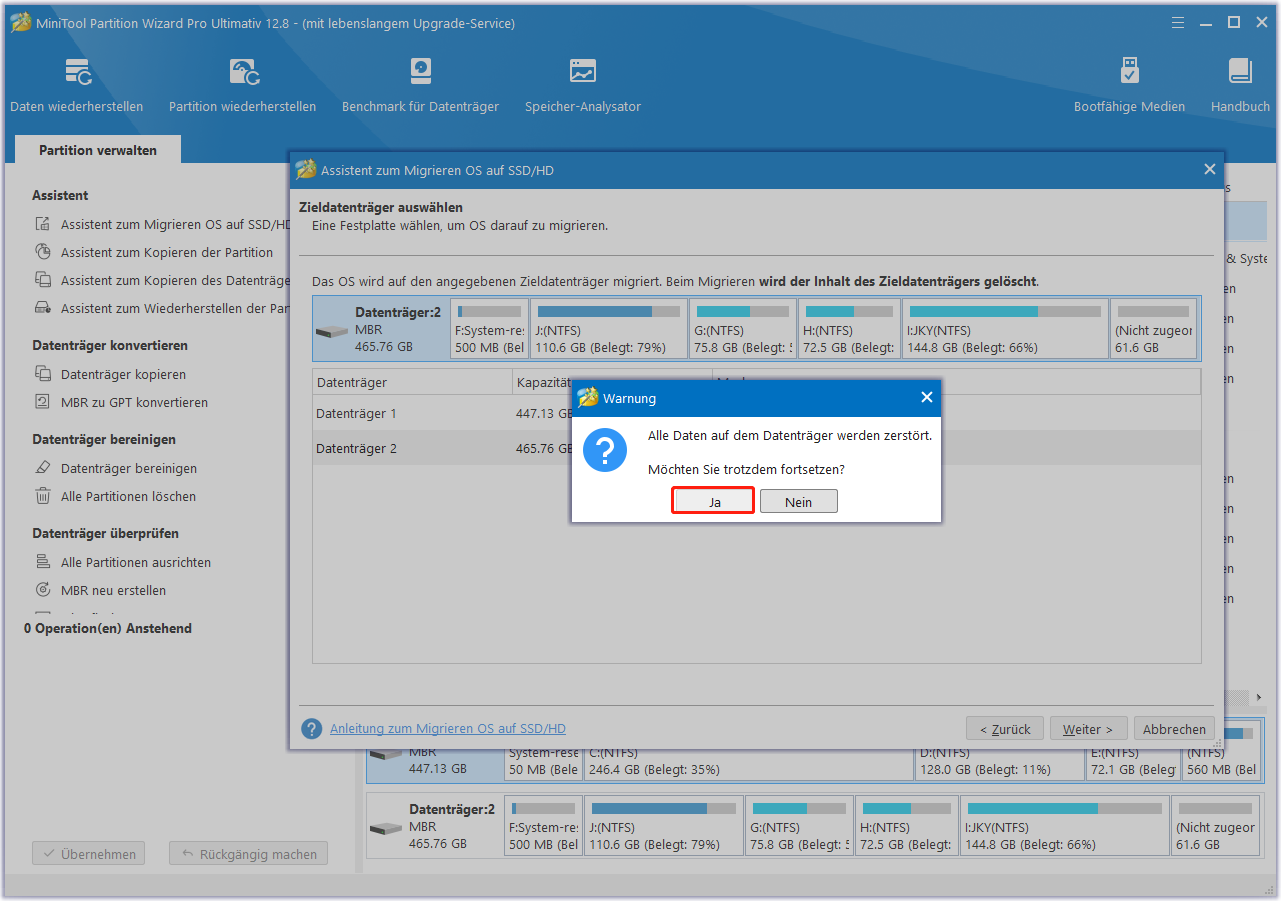Viewport: 1281px width, 901px height.
Task: Open Speicher-Analysator tool
Action: coord(583,85)
